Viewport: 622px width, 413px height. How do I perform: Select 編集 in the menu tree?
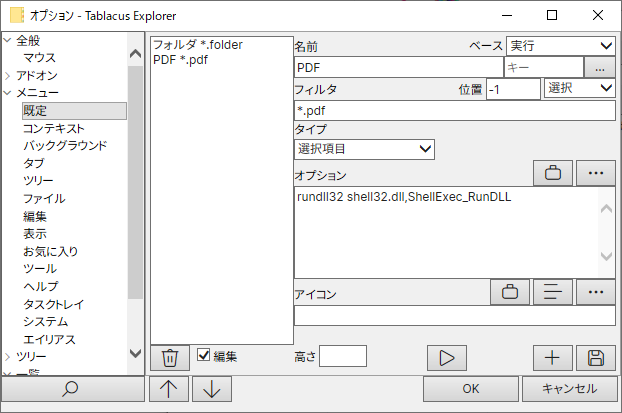pyautogui.click(x=35, y=216)
